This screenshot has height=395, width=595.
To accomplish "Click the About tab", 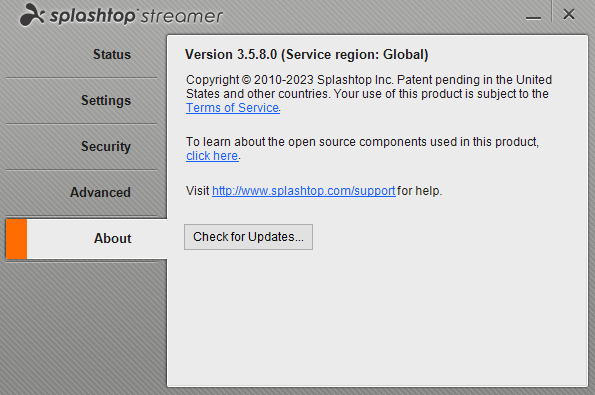I will pos(113,238).
